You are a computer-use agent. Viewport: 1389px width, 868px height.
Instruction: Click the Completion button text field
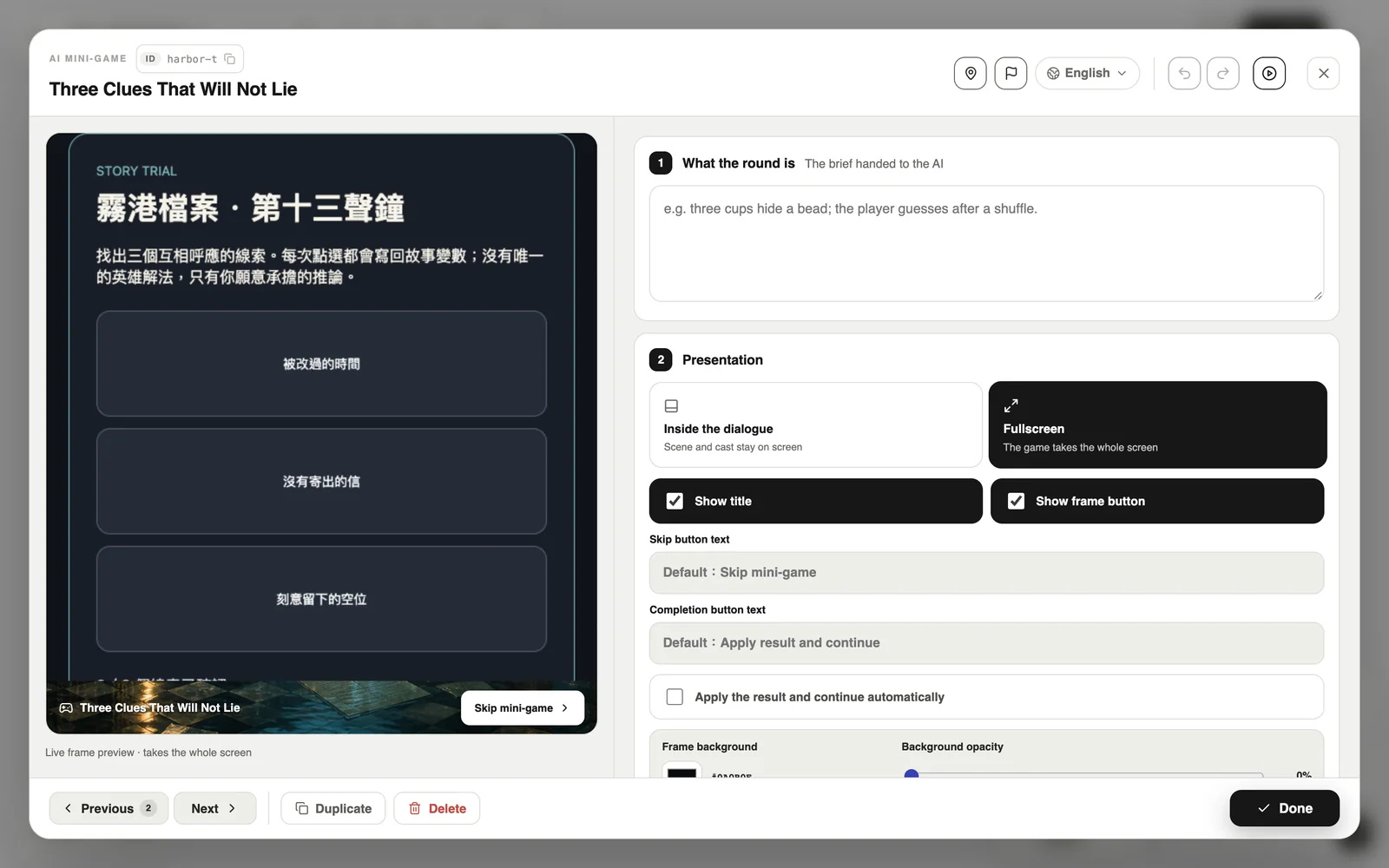pos(986,643)
